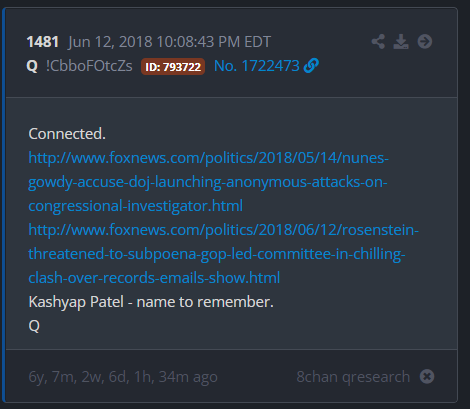Click the download post icon

[401, 42]
